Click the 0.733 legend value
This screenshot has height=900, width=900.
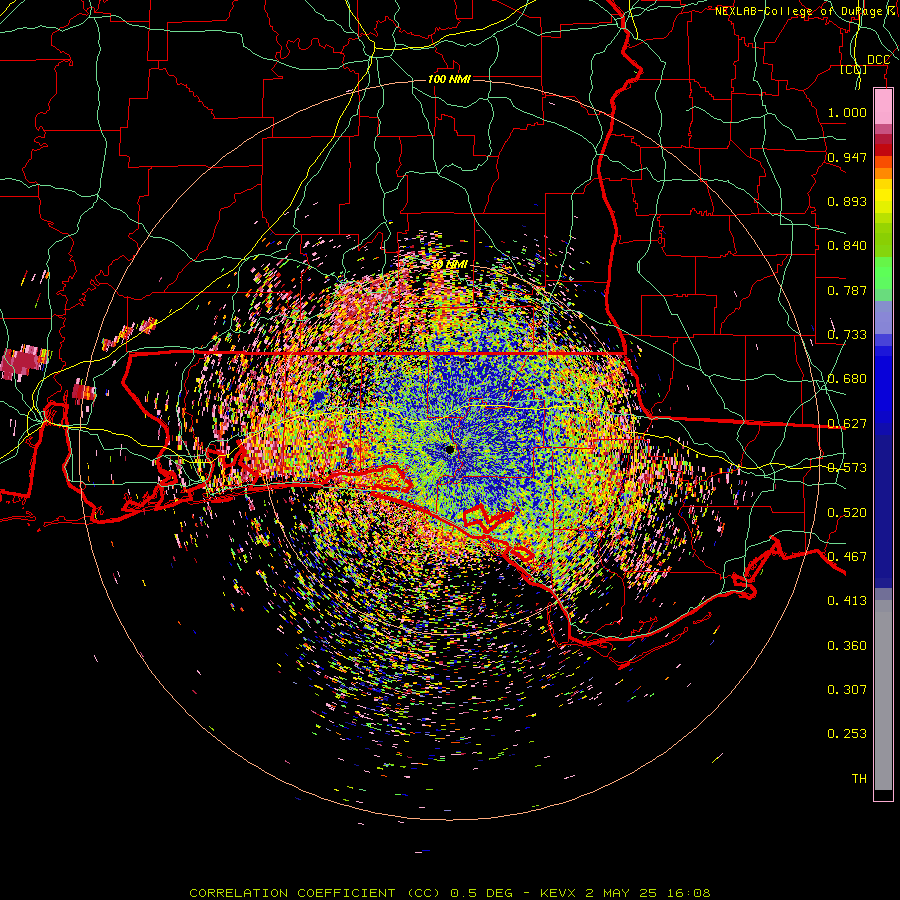point(847,335)
